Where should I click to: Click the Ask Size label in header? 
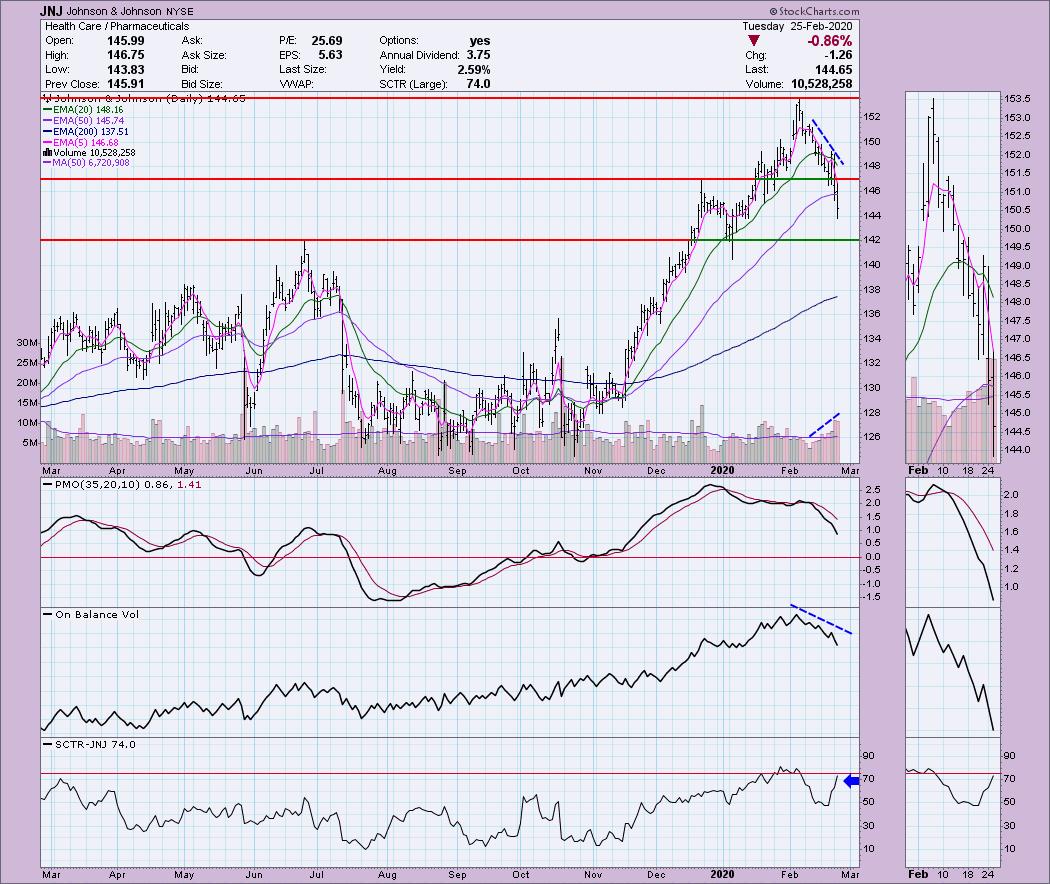pyautogui.click(x=204, y=55)
